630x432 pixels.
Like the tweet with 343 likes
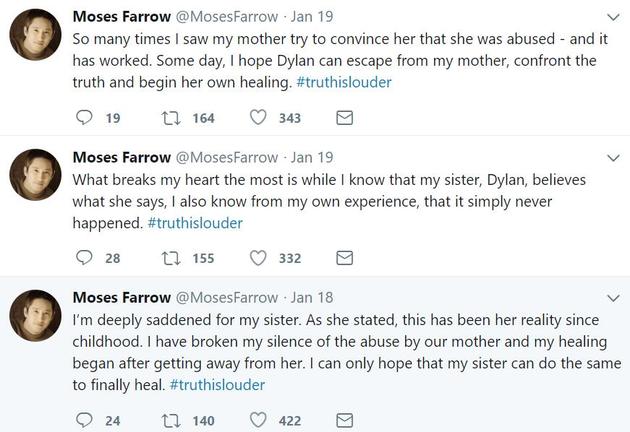point(258,118)
